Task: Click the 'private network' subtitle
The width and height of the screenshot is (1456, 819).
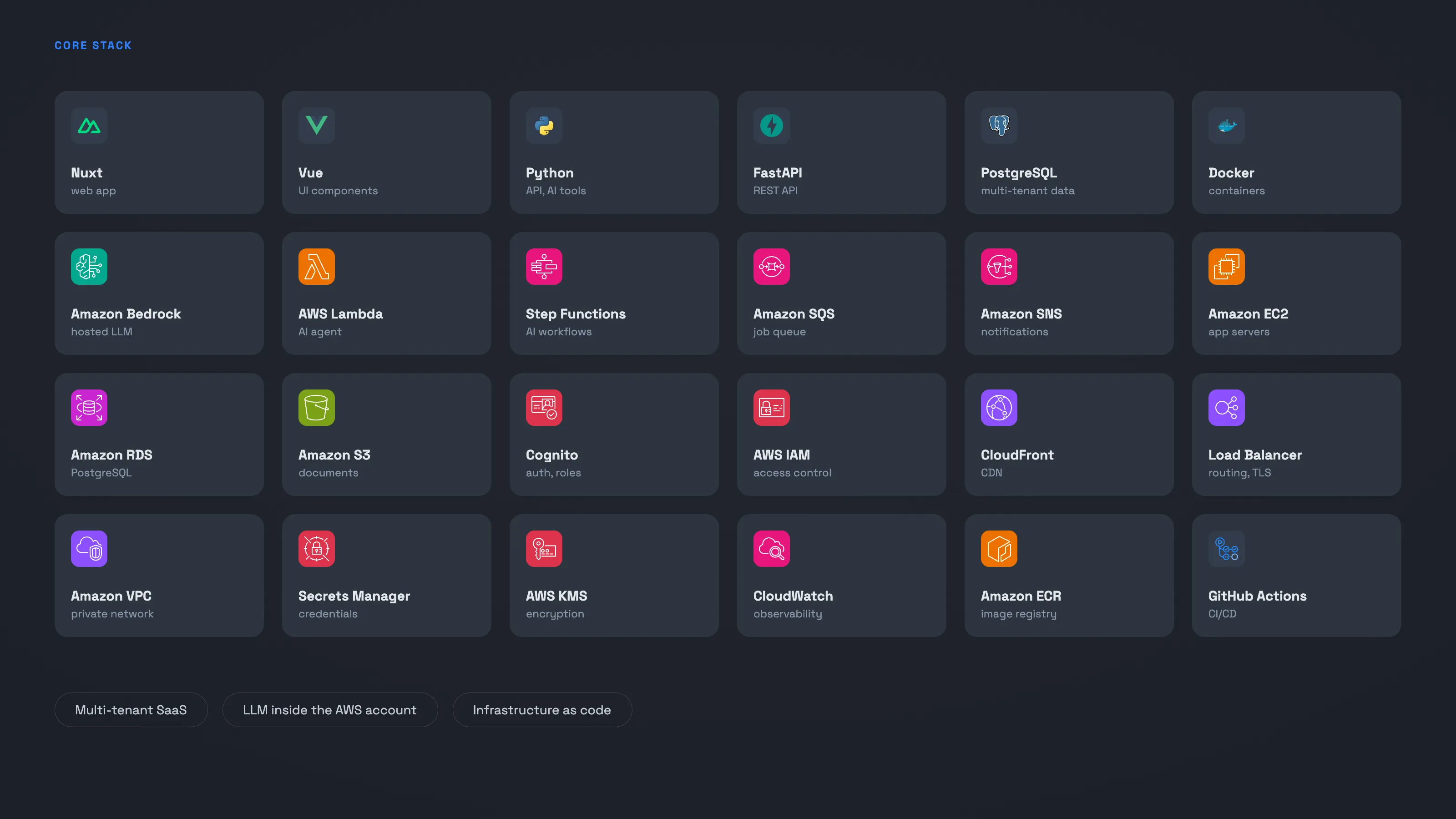Action: [112, 614]
